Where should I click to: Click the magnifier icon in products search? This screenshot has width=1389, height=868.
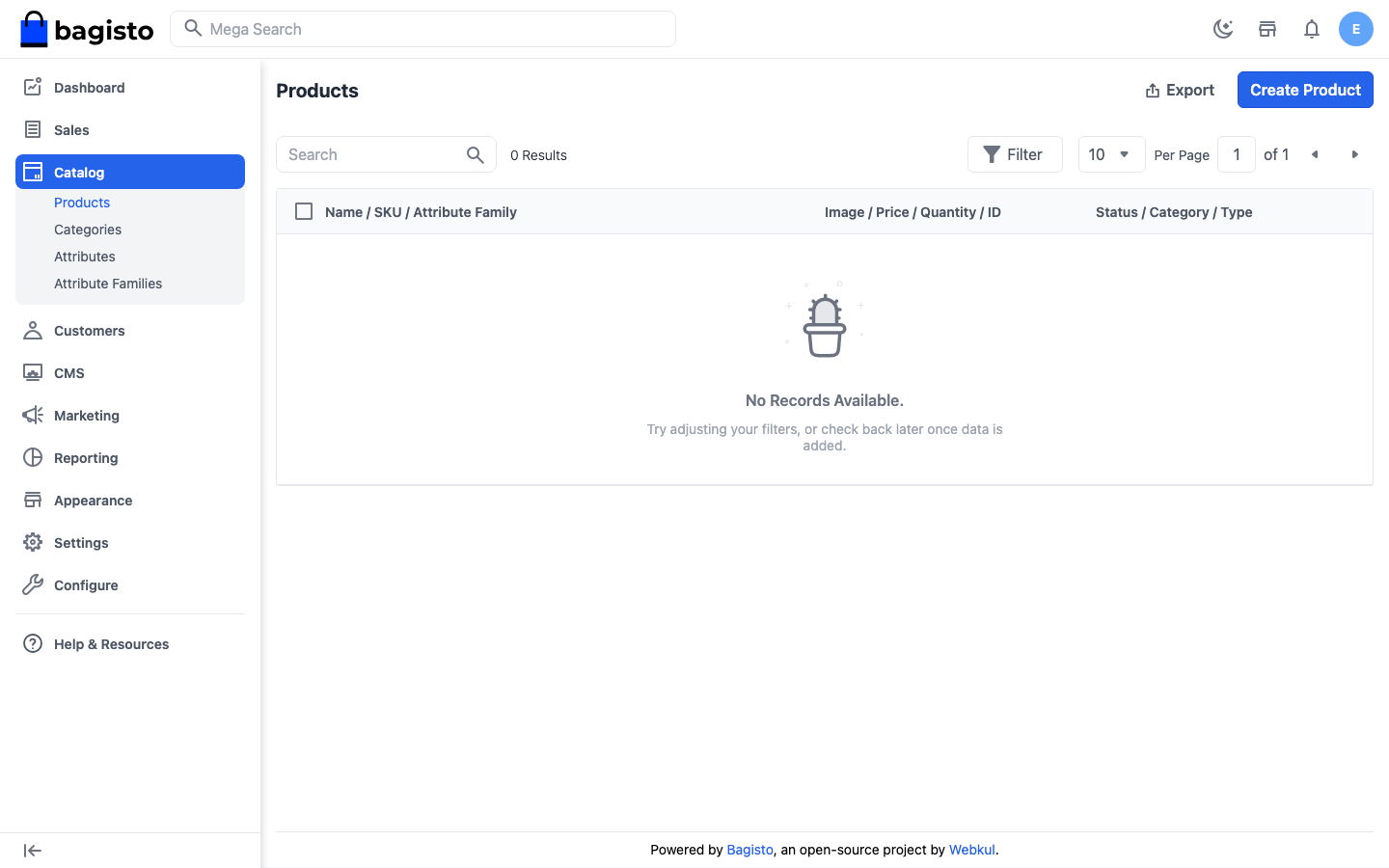(476, 154)
